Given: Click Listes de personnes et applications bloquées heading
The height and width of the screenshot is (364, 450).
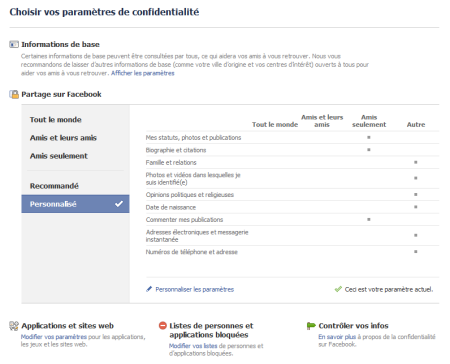Looking at the screenshot, I should (x=211, y=330).
